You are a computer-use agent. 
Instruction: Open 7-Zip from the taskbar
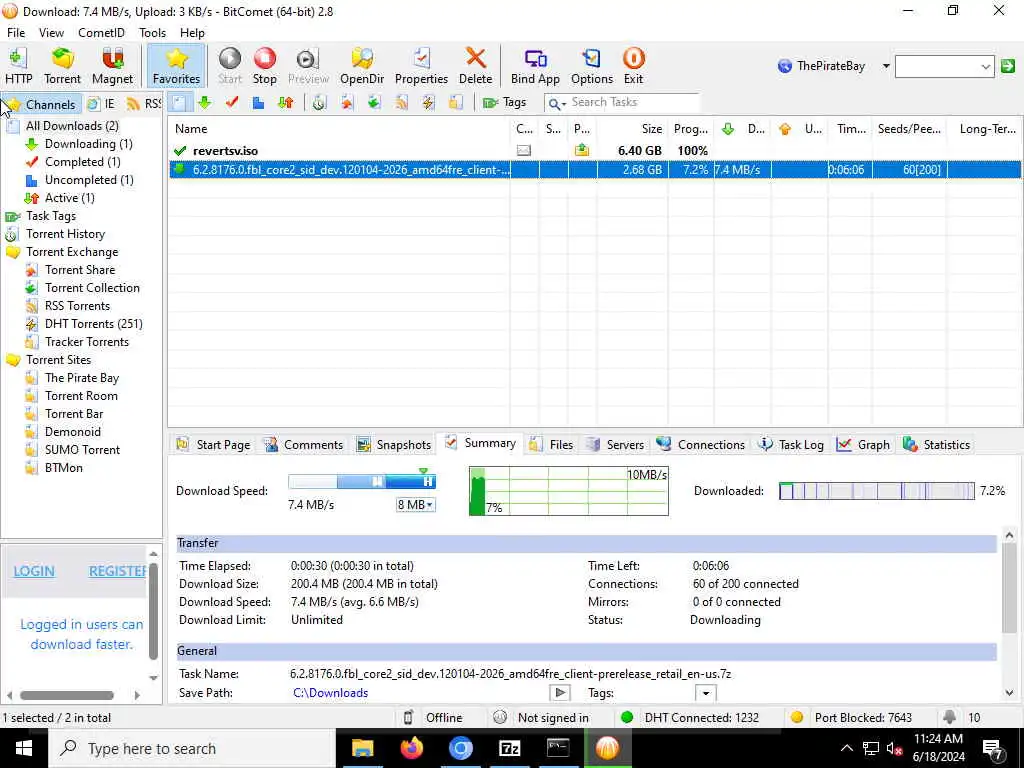(x=509, y=748)
